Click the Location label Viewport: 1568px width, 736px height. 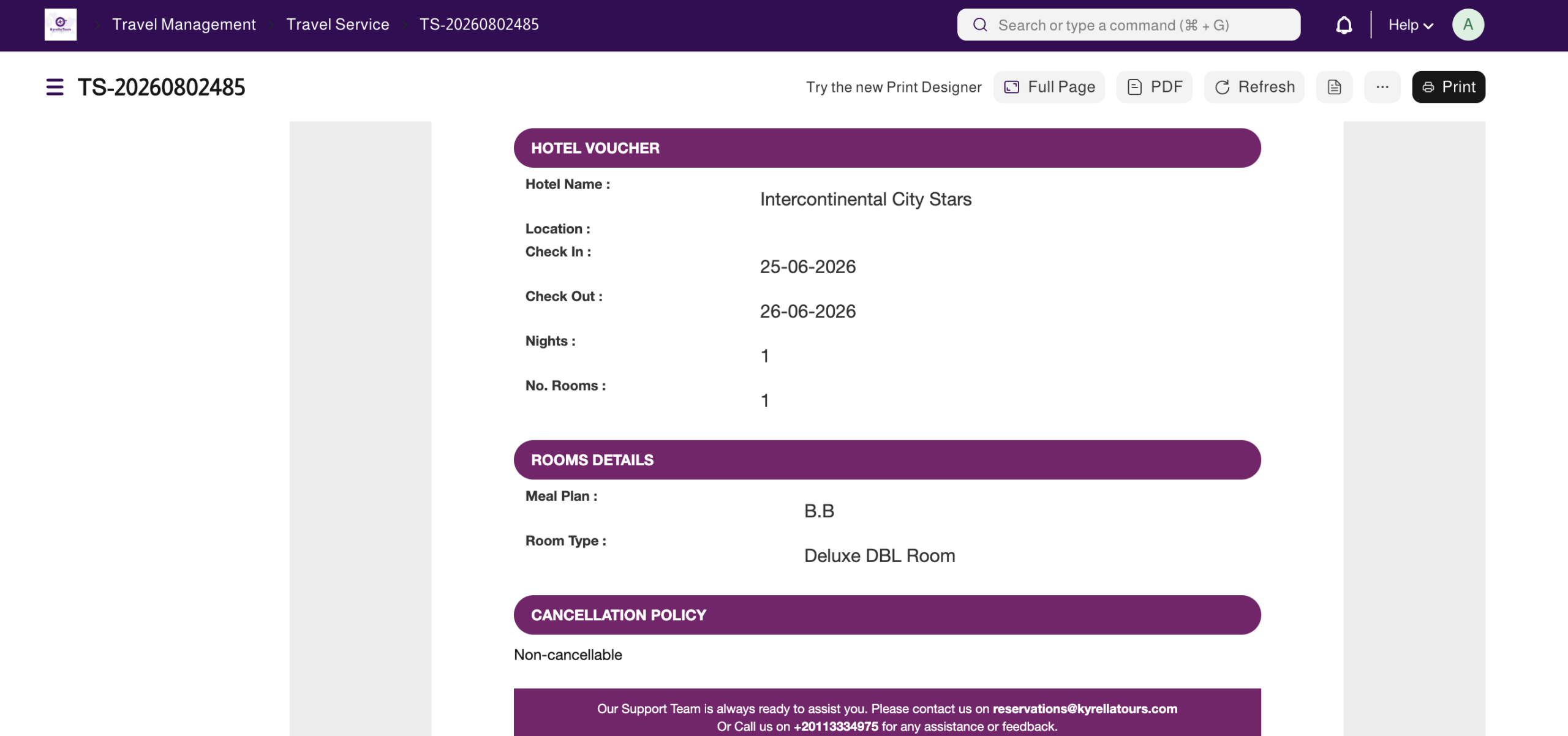coord(557,229)
